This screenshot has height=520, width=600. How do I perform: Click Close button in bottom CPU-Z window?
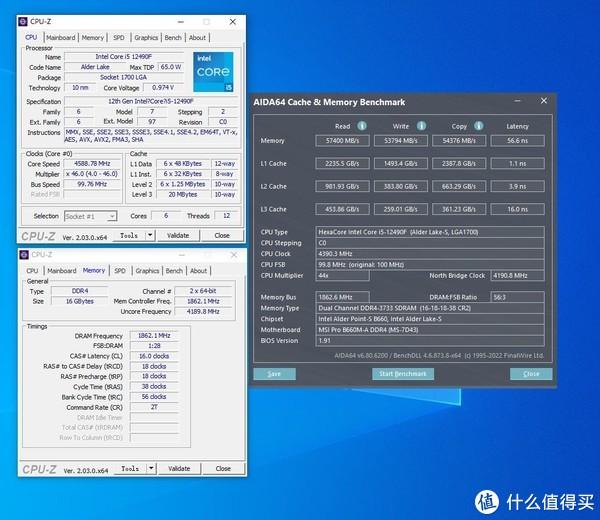(x=223, y=468)
